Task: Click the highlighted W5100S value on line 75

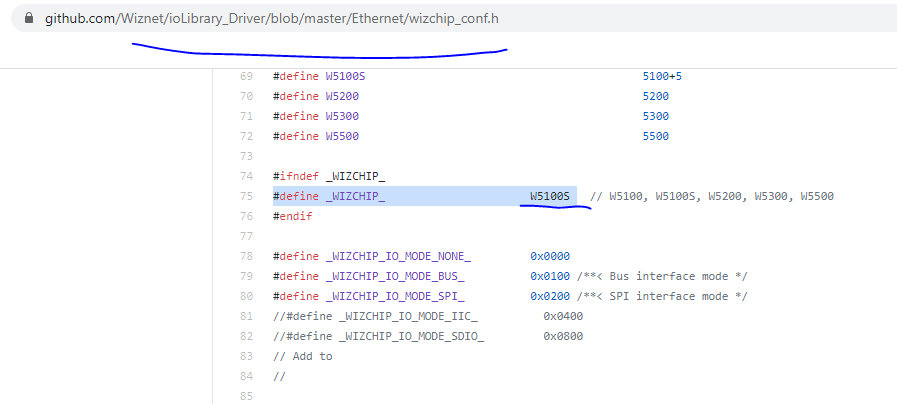Action: coord(550,196)
